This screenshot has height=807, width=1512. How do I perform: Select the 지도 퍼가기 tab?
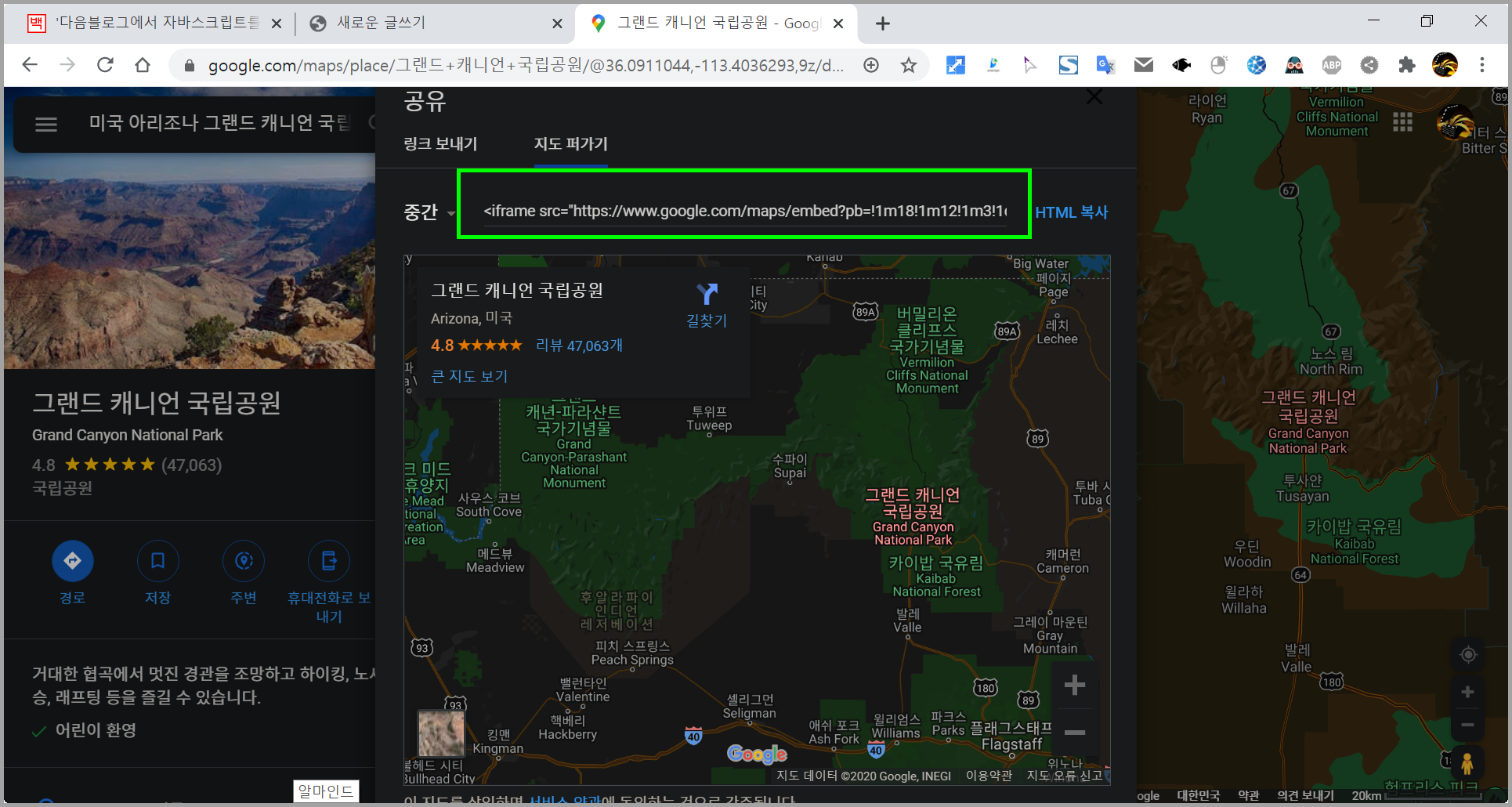tap(571, 144)
